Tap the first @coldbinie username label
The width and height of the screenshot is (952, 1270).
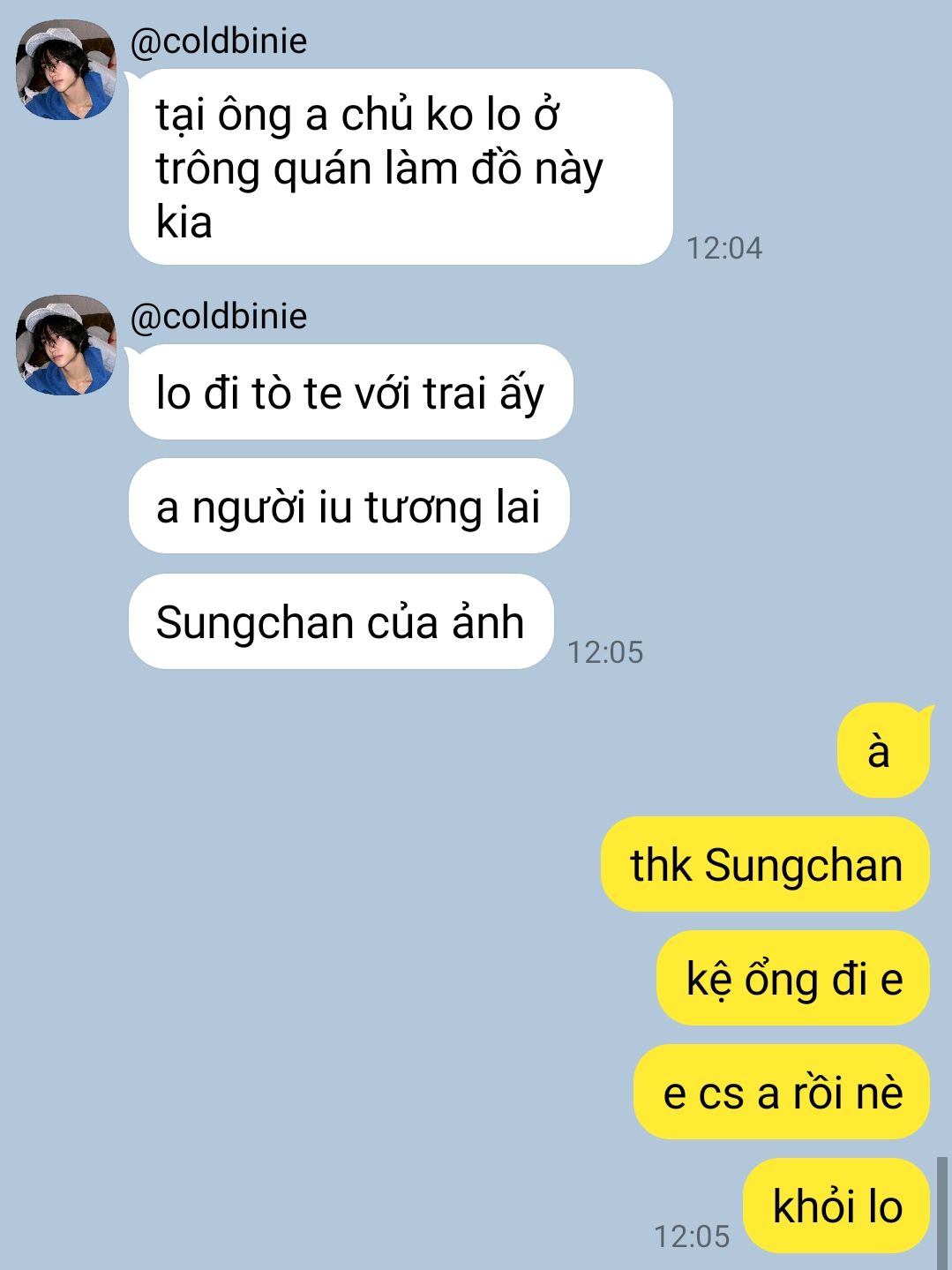(x=219, y=41)
